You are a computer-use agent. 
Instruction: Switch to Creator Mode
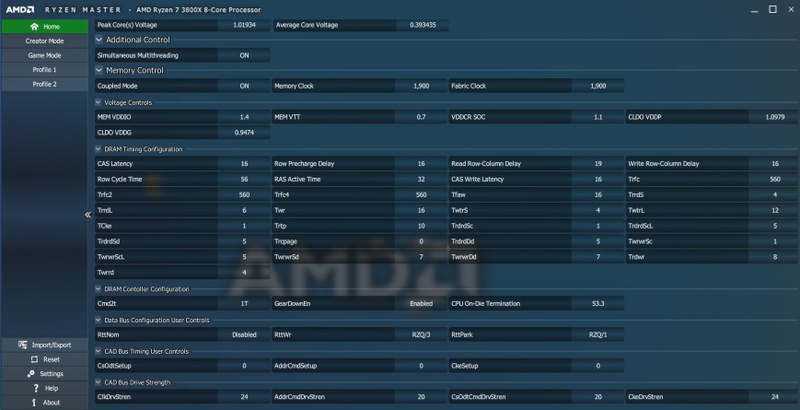[x=45, y=41]
